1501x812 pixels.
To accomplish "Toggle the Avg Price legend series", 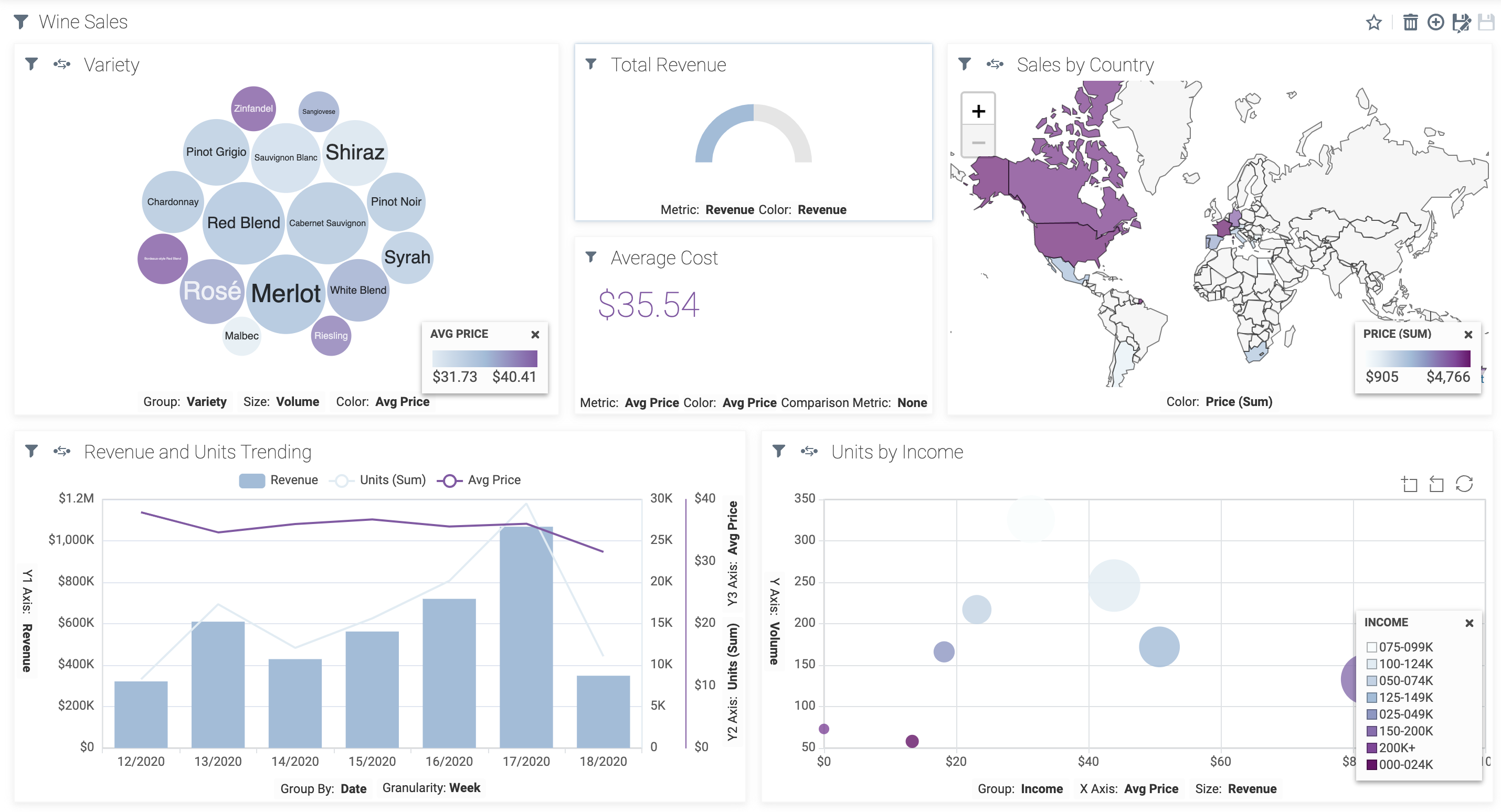I will pos(480,480).
